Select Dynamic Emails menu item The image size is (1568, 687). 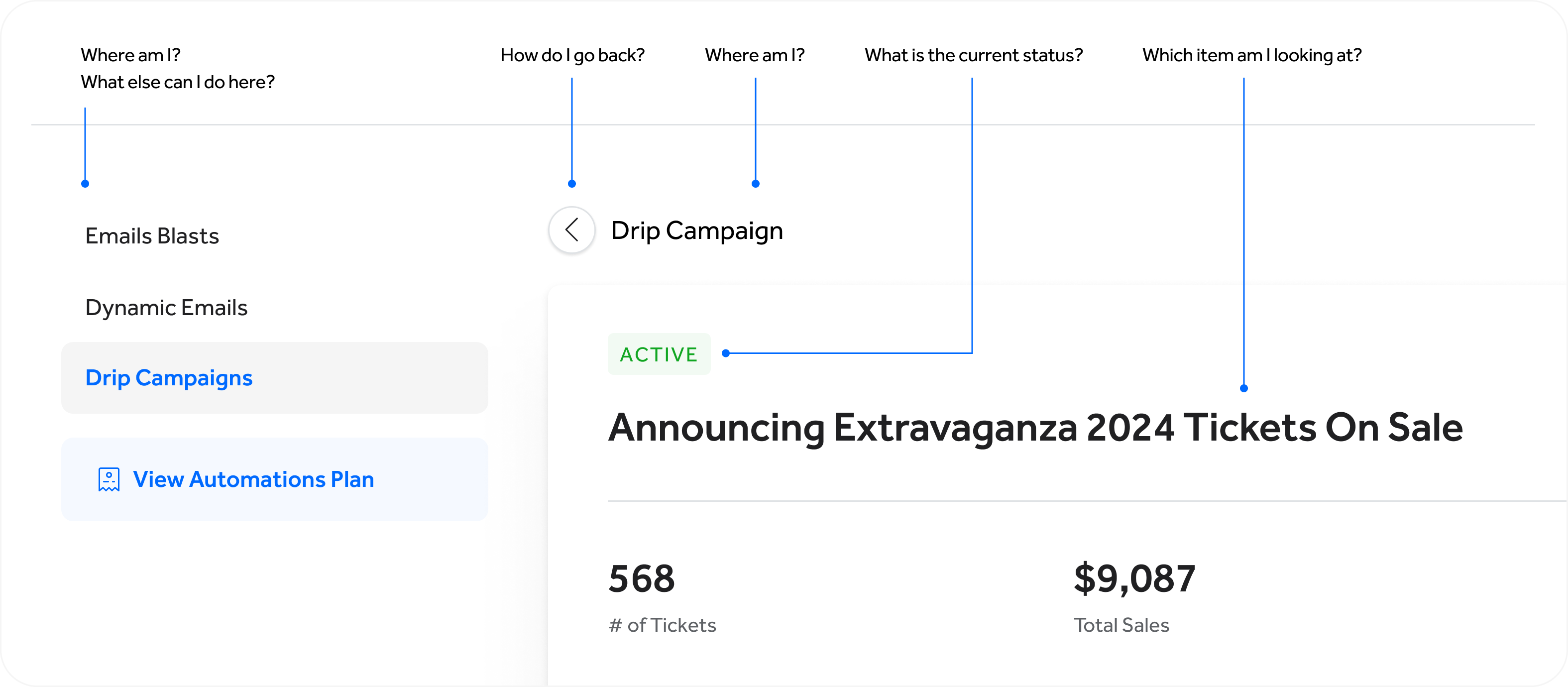[x=166, y=308]
